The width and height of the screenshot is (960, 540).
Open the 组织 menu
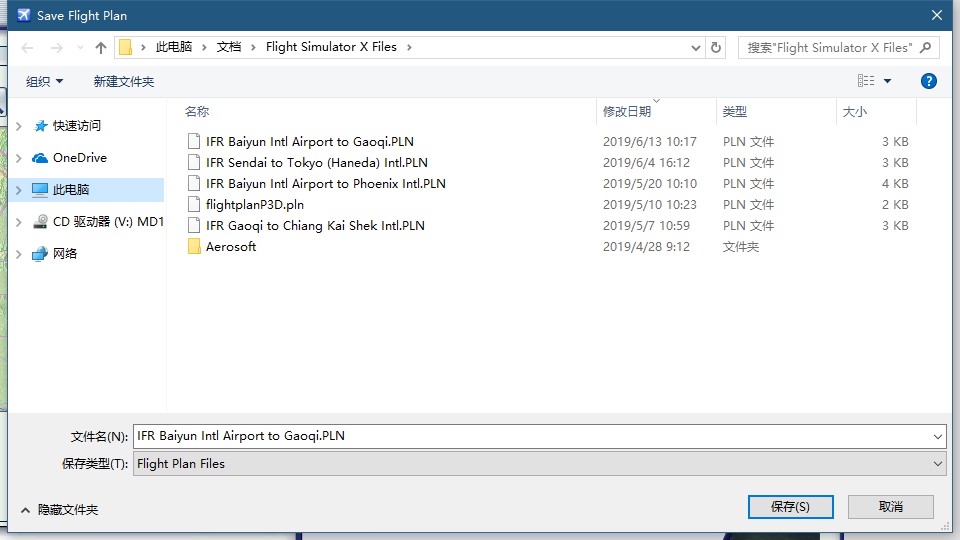click(x=44, y=81)
